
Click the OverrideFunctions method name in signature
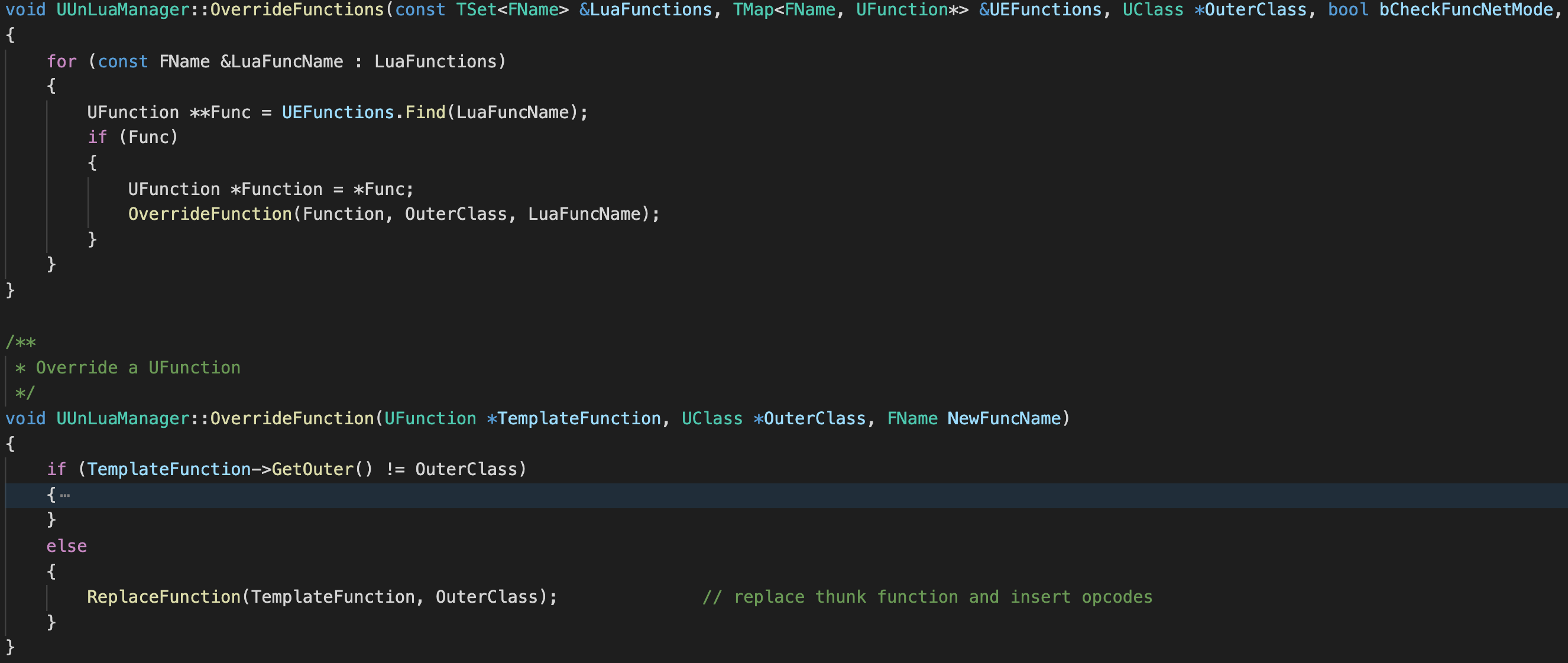(296, 9)
